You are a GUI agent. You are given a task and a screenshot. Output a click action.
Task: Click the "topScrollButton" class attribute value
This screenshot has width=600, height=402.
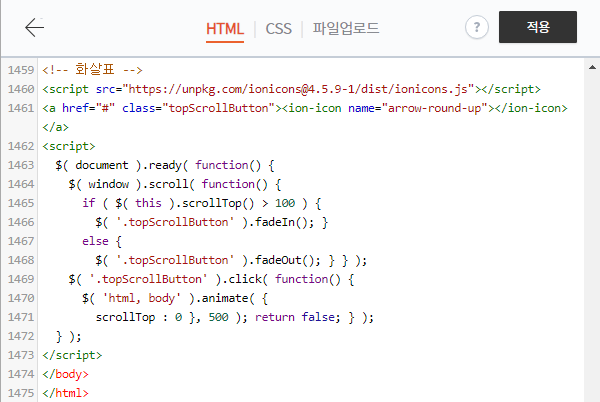tap(218, 108)
